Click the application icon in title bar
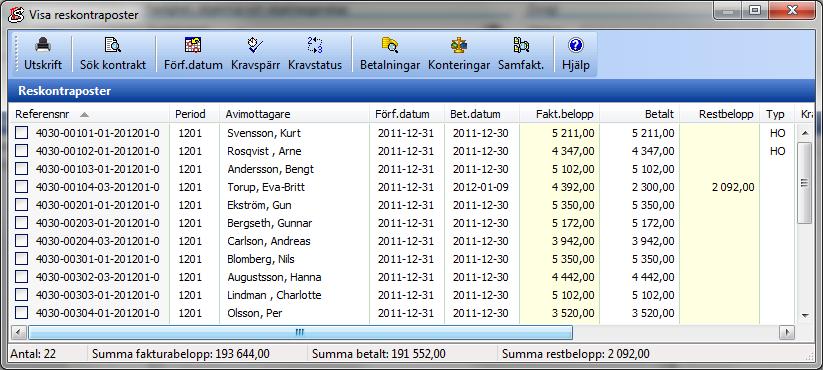The width and height of the screenshot is (823, 370). (16, 15)
